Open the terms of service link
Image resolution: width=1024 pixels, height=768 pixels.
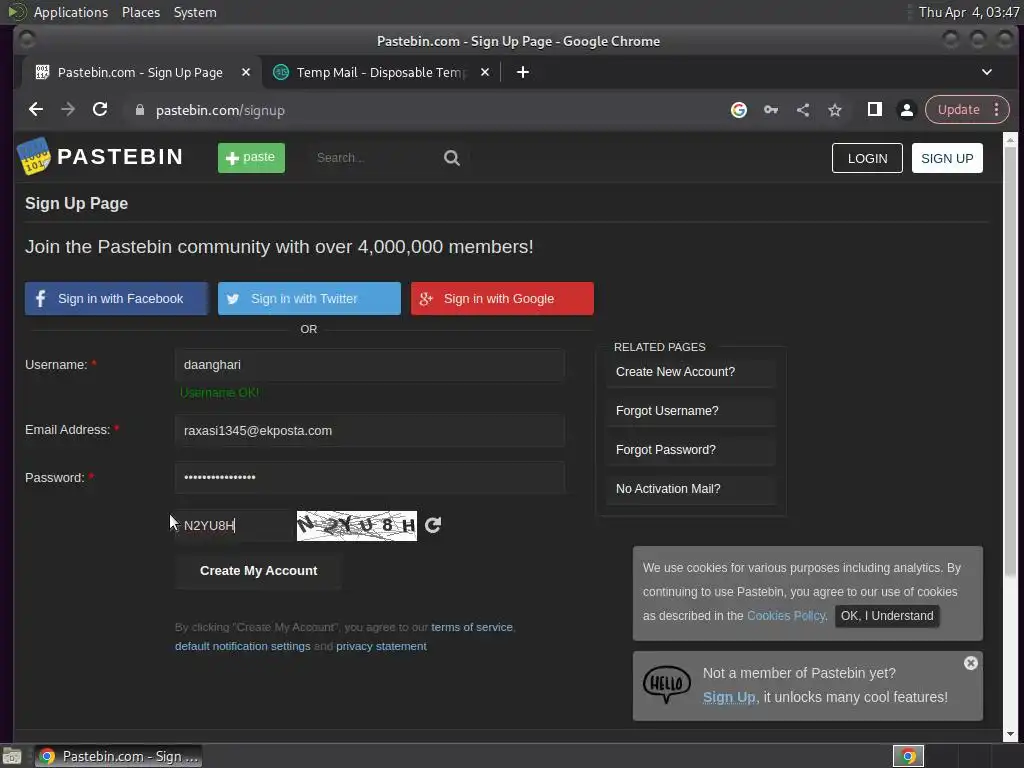pyautogui.click(x=472, y=627)
